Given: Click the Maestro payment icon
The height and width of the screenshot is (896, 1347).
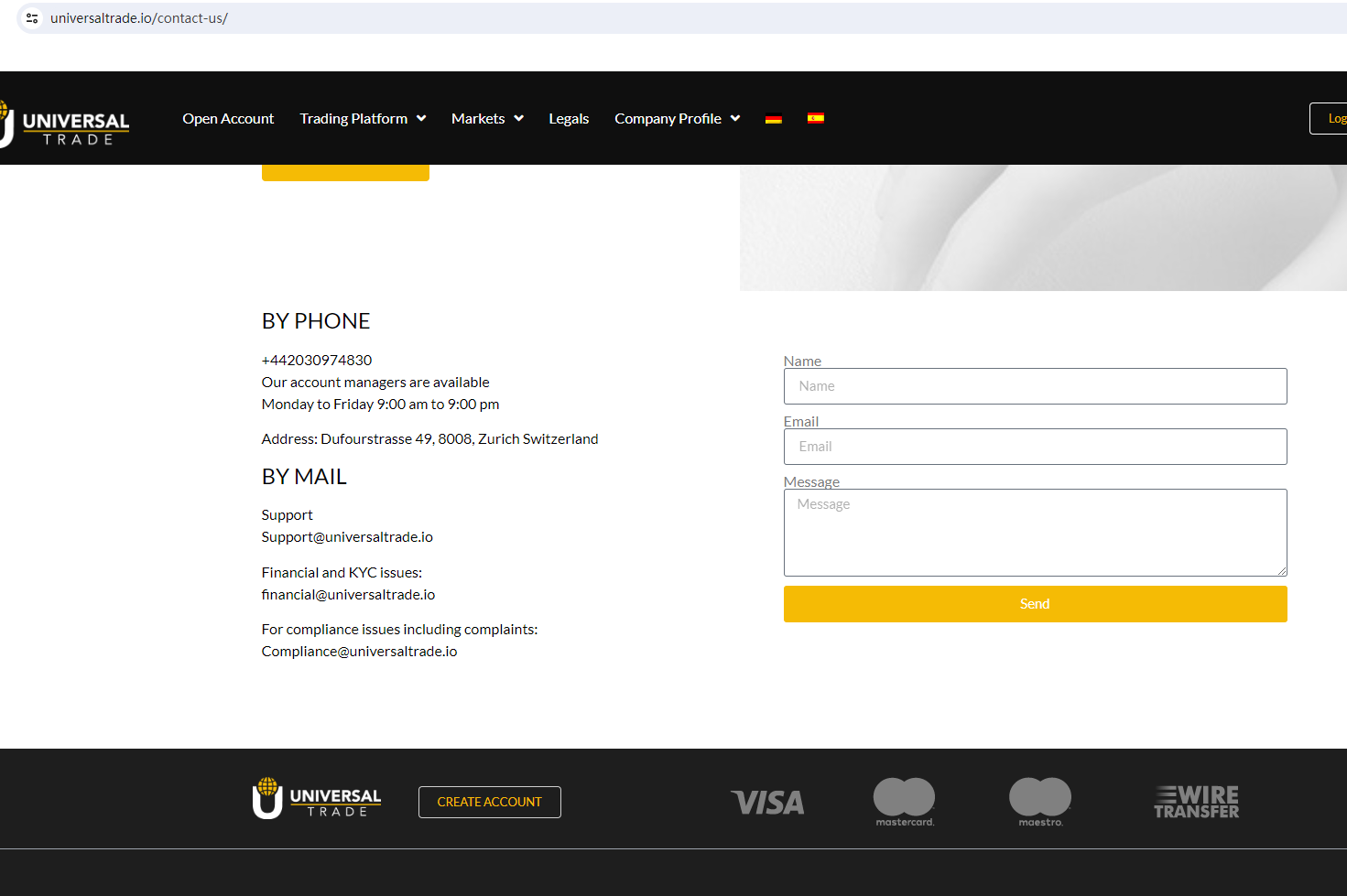Looking at the screenshot, I should (x=1040, y=802).
